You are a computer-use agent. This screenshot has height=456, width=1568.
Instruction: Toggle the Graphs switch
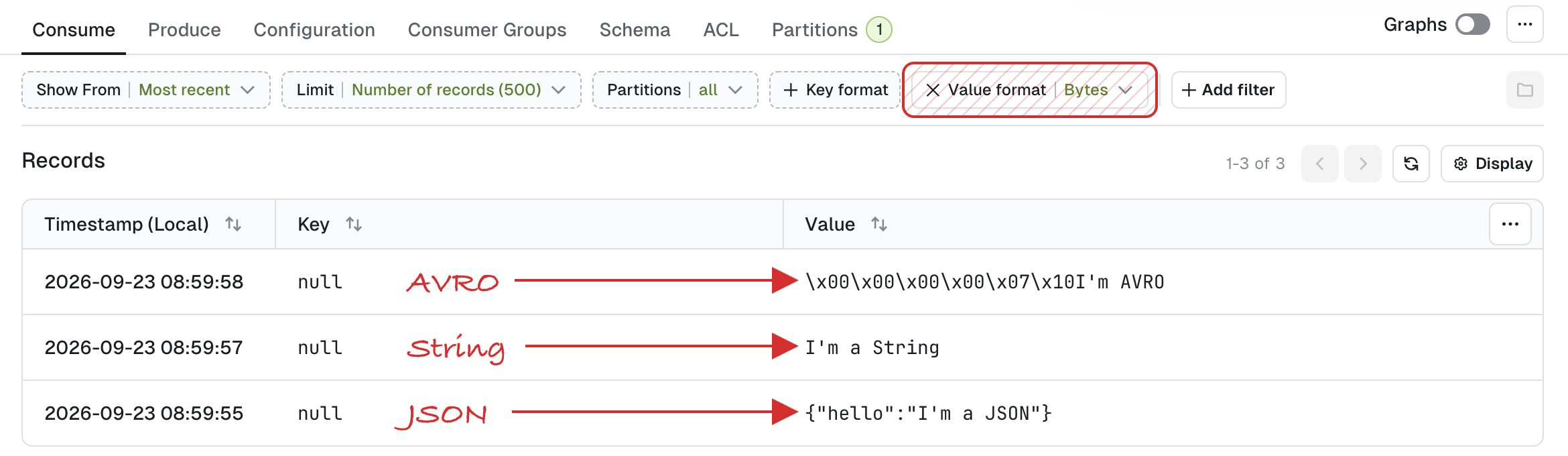tap(1473, 25)
